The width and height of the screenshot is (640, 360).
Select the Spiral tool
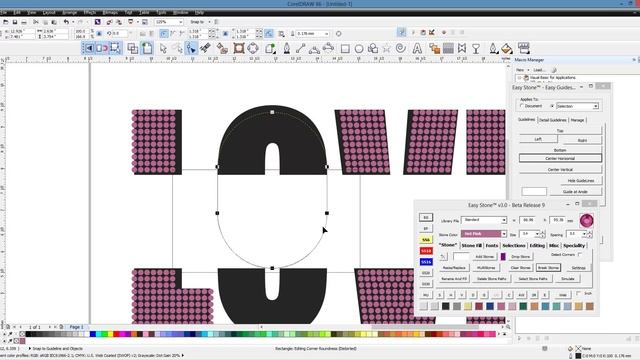(401, 49)
